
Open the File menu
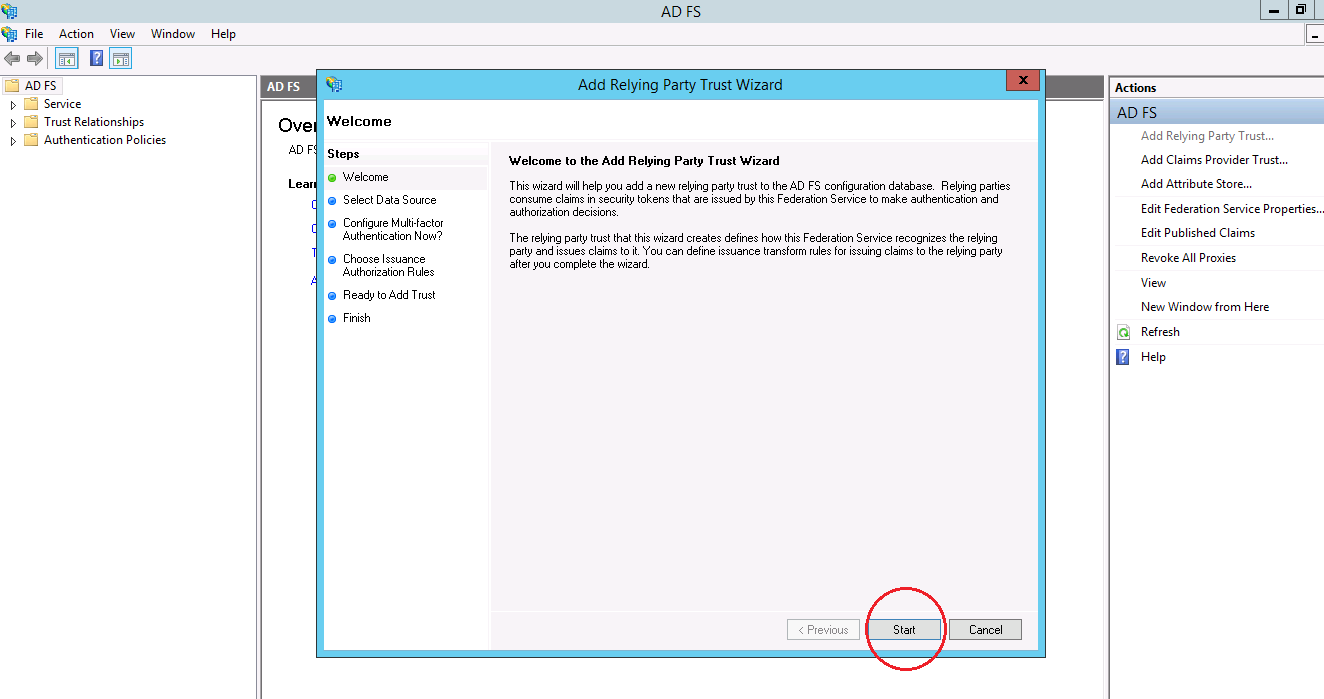(x=34, y=34)
